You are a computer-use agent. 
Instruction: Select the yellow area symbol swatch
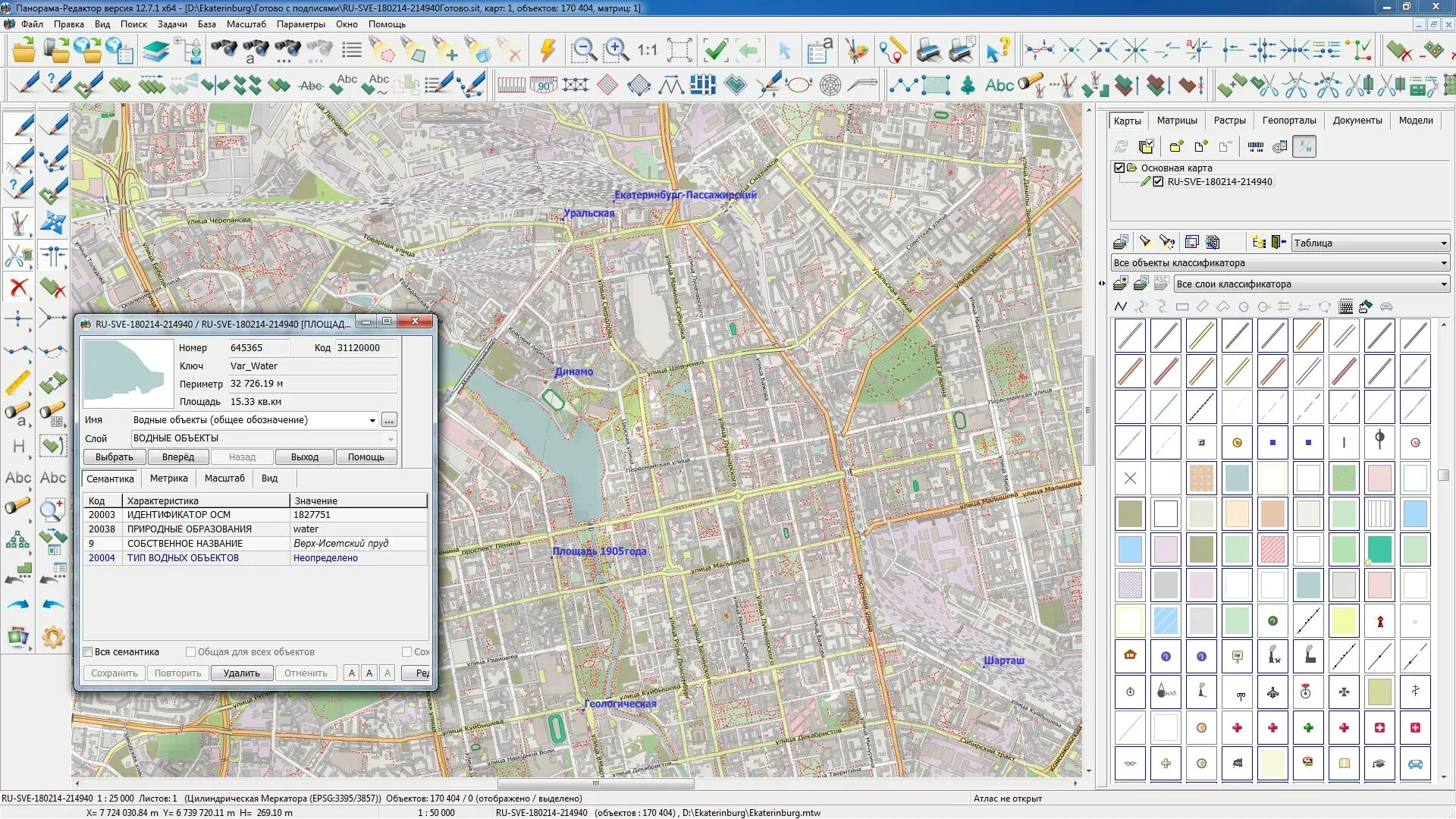1343,620
